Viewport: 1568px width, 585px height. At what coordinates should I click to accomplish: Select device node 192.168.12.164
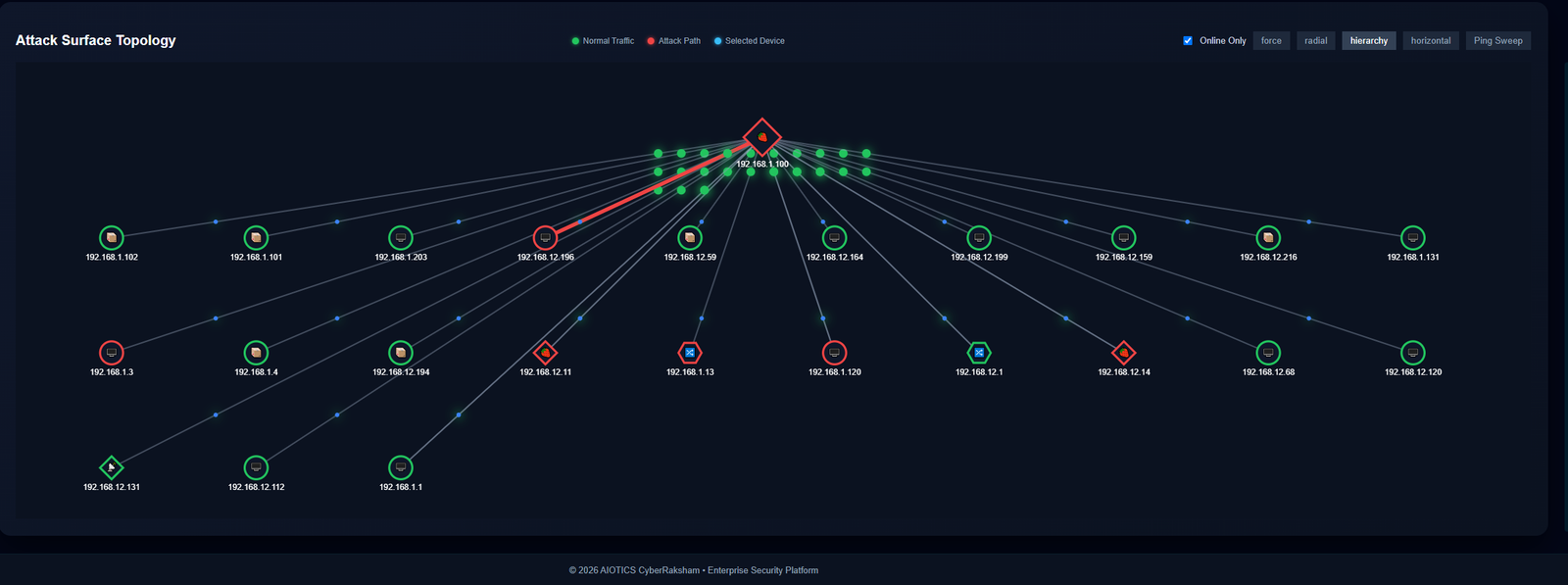(x=834, y=237)
